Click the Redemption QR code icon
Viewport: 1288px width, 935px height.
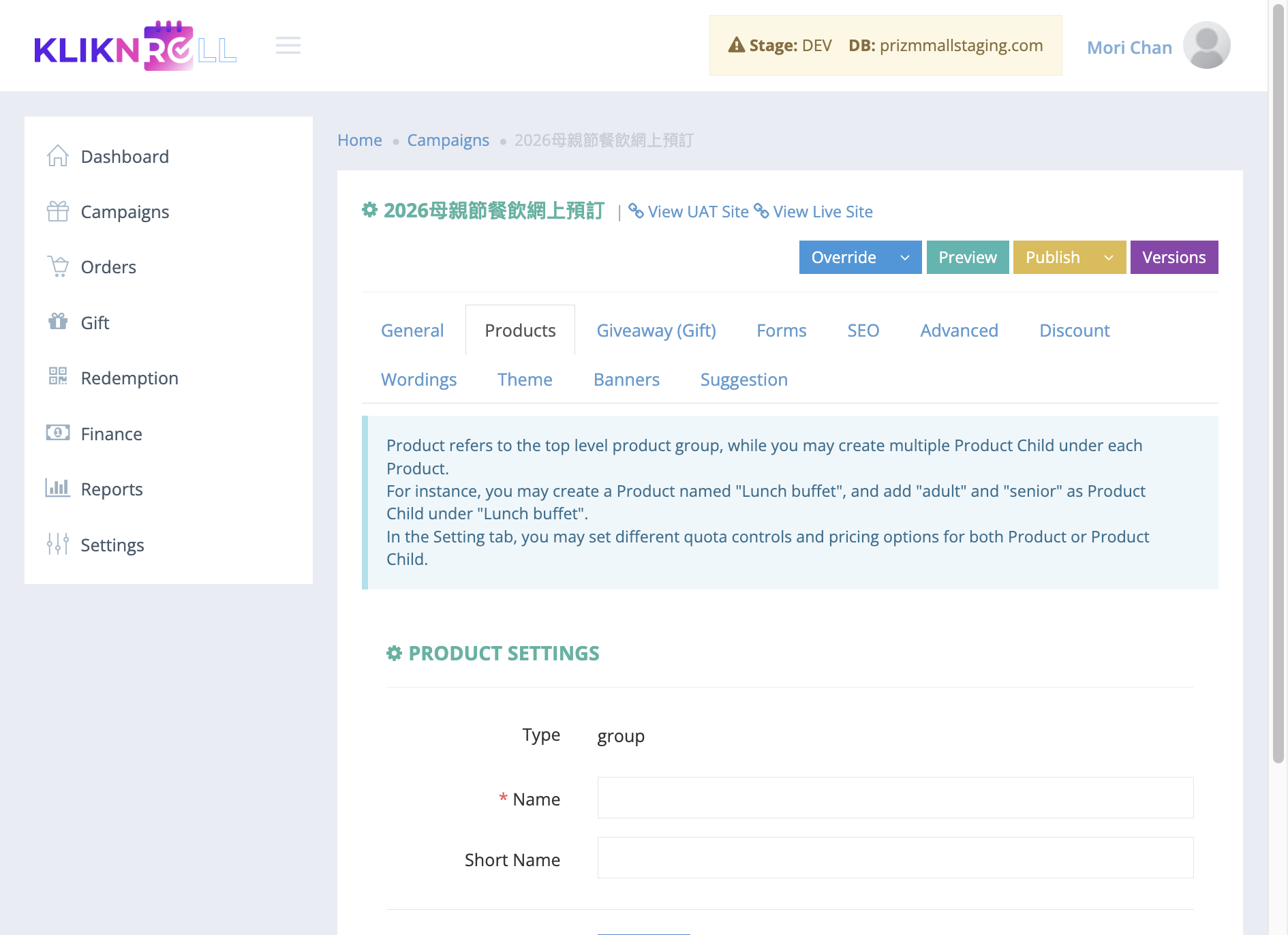tap(58, 377)
